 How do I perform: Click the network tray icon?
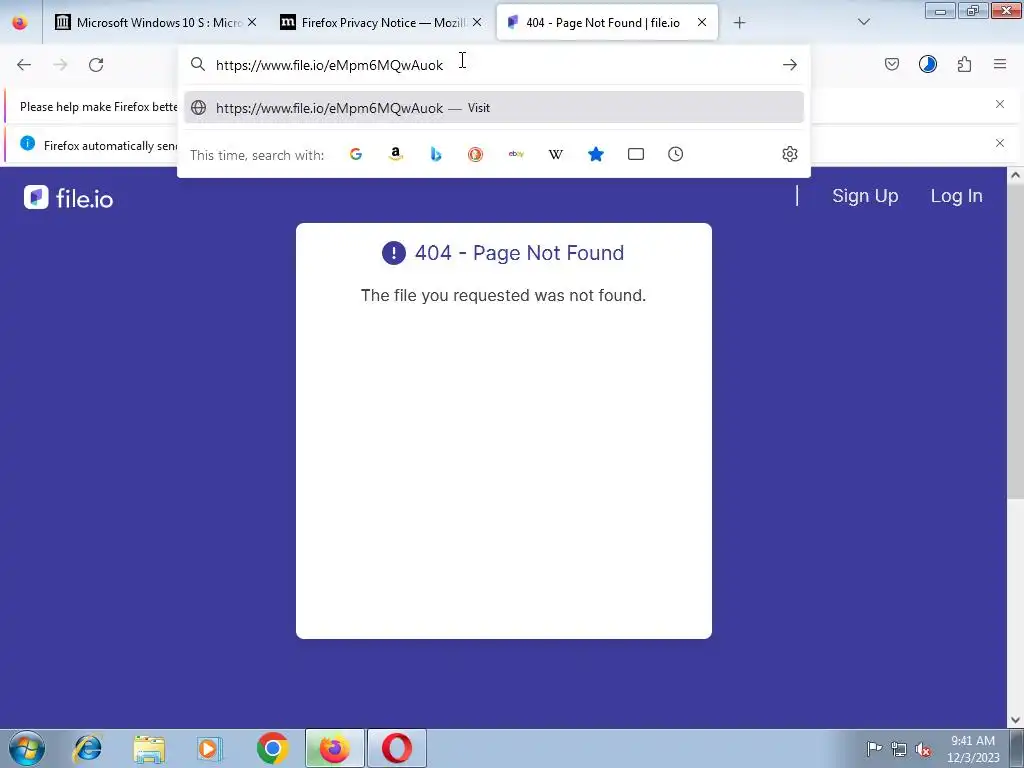tap(899, 749)
